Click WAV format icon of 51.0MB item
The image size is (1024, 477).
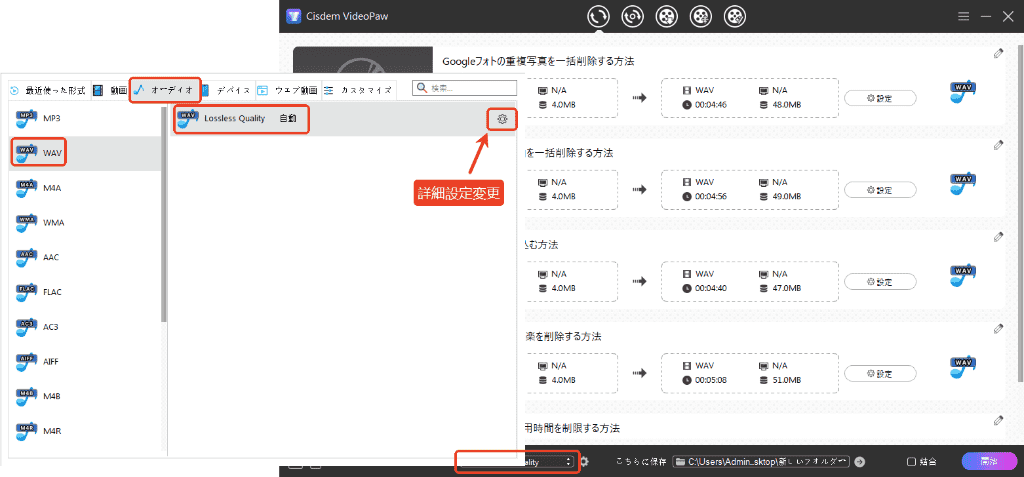click(963, 367)
